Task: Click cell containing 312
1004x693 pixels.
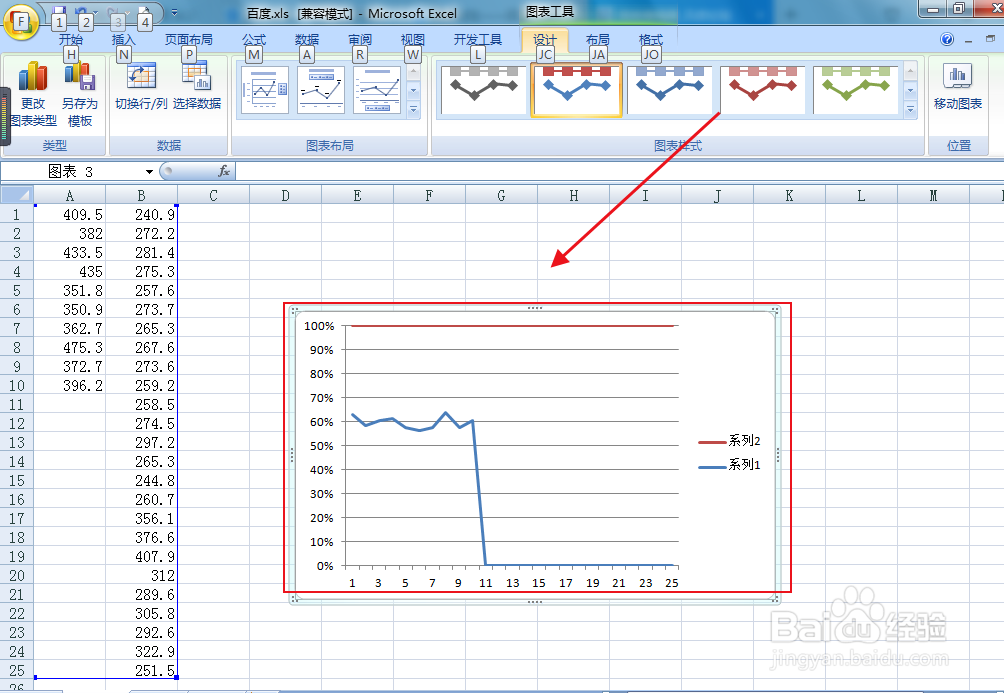Action: click(x=142, y=576)
